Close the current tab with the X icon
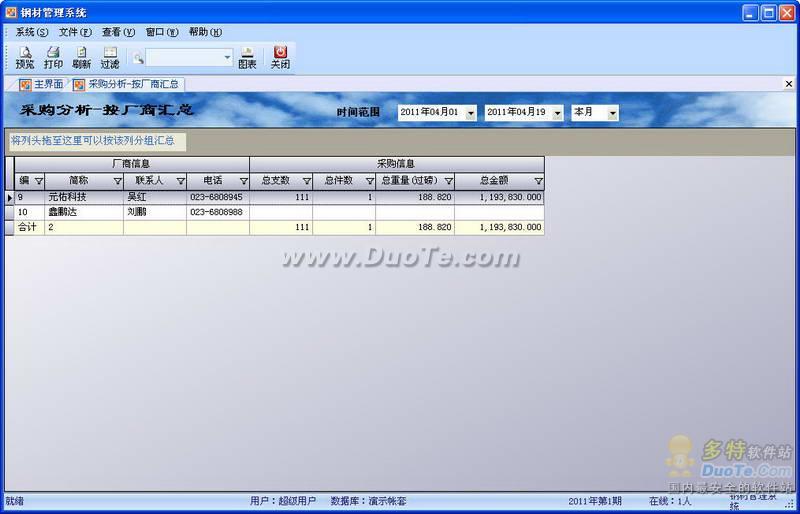 pyautogui.click(x=789, y=85)
